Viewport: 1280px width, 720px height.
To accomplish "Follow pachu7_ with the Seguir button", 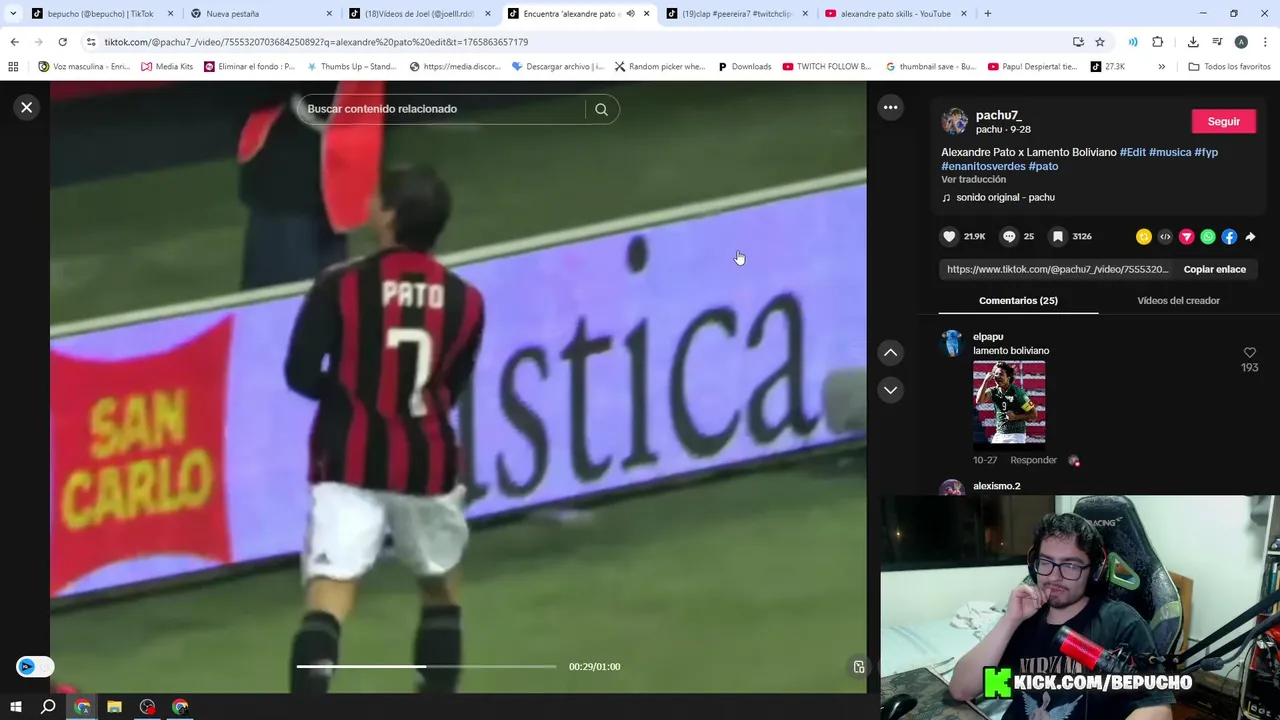I will pyautogui.click(x=1223, y=121).
